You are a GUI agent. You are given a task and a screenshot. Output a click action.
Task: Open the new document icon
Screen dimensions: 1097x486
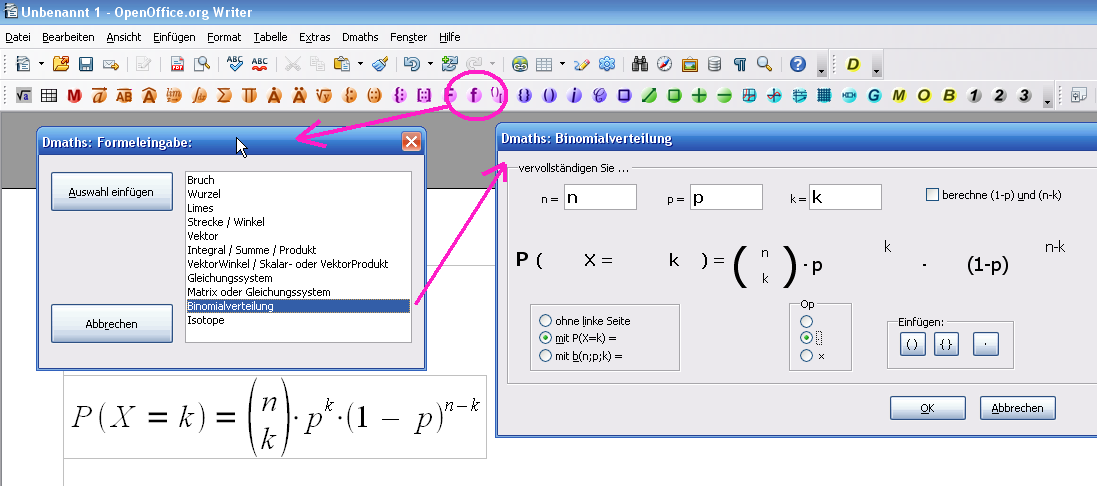(23, 64)
